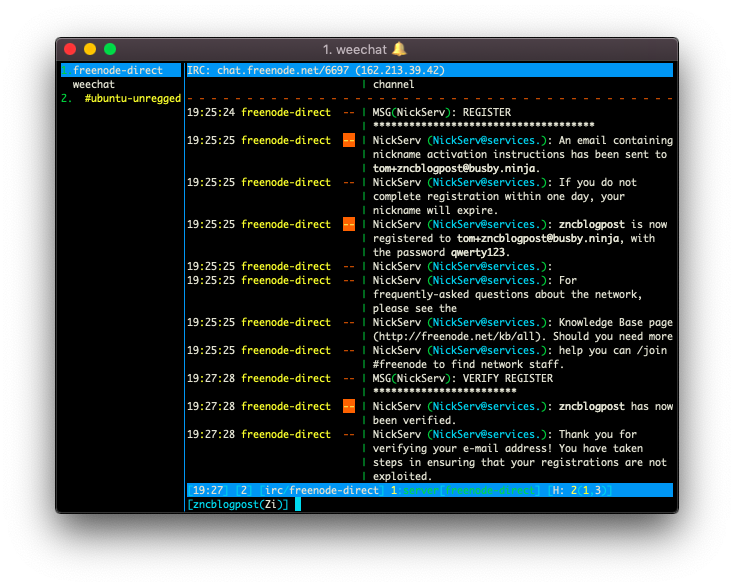734x587 pixels.
Task: Click the MSG(NickServ): VERIFY REGISTER line
Action: [462, 378]
